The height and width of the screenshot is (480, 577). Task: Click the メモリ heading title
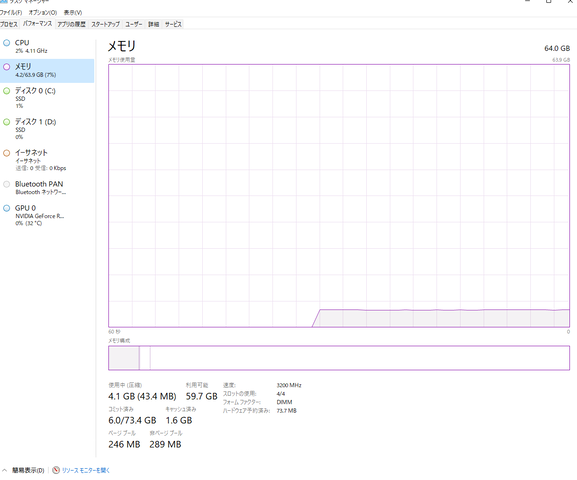pyautogui.click(x=122, y=46)
